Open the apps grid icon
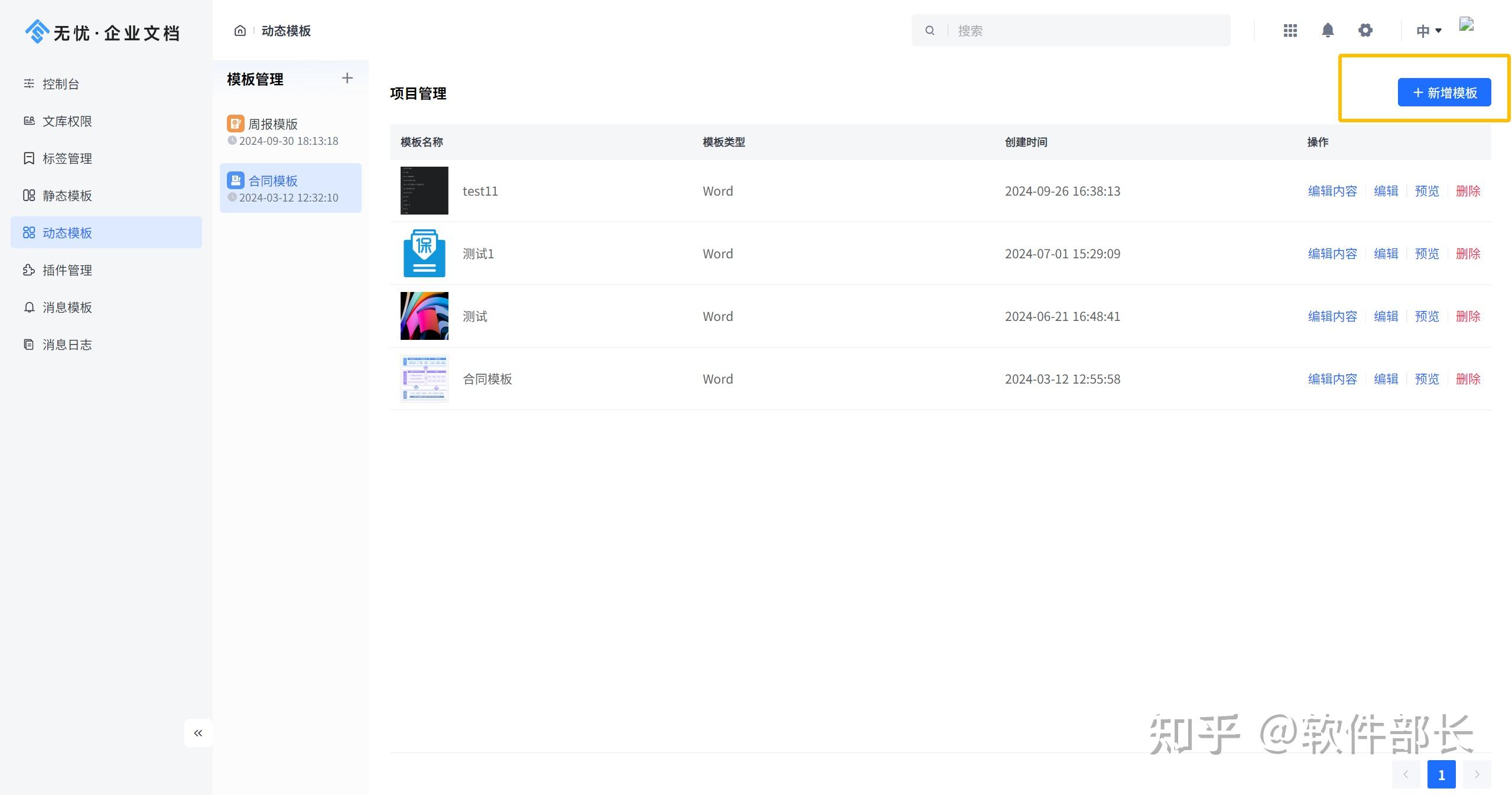This screenshot has height=795, width=1512. point(1290,31)
